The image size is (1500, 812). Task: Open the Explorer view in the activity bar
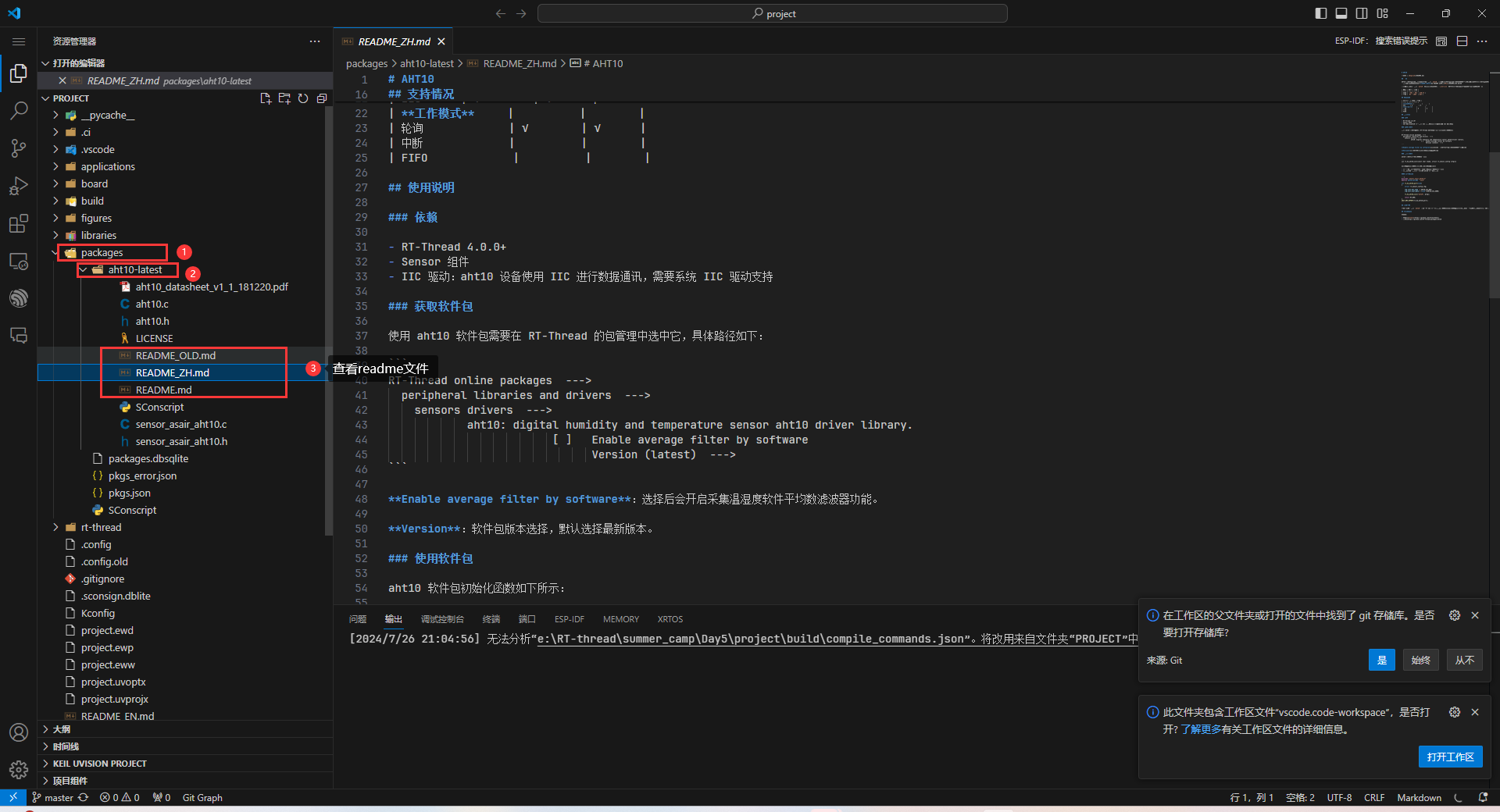19,73
